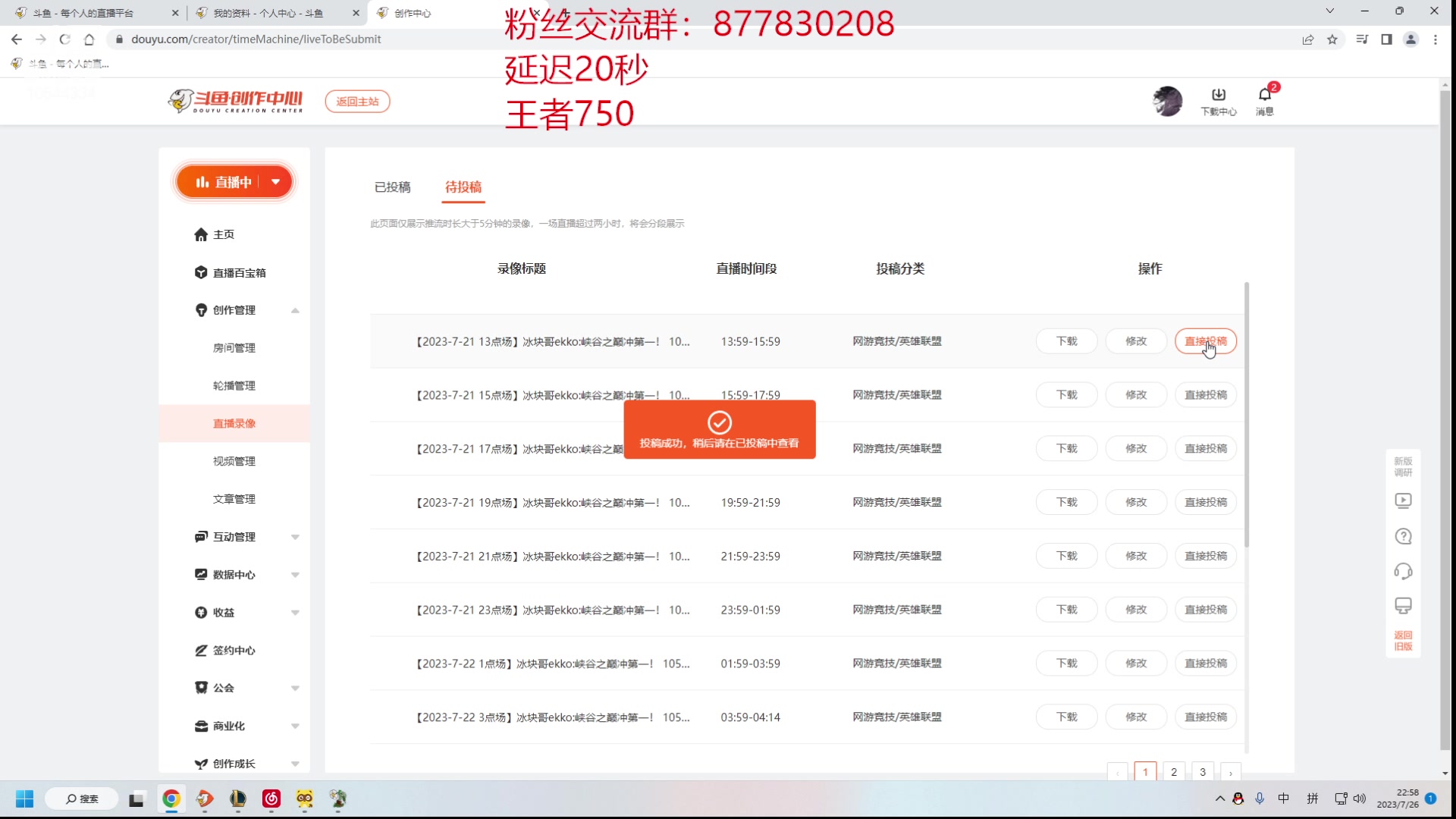Click the browser home button
1456x819 pixels.
coord(89,39)
